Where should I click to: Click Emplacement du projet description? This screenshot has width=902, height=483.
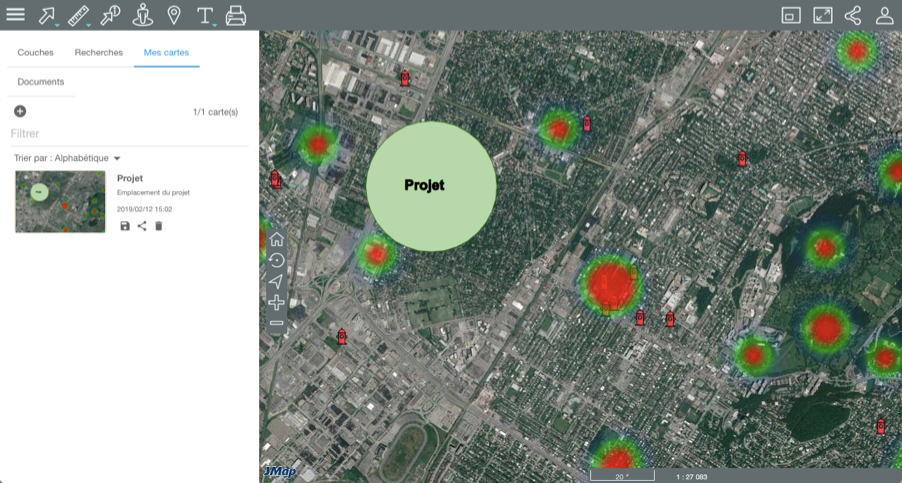(154, 193)
